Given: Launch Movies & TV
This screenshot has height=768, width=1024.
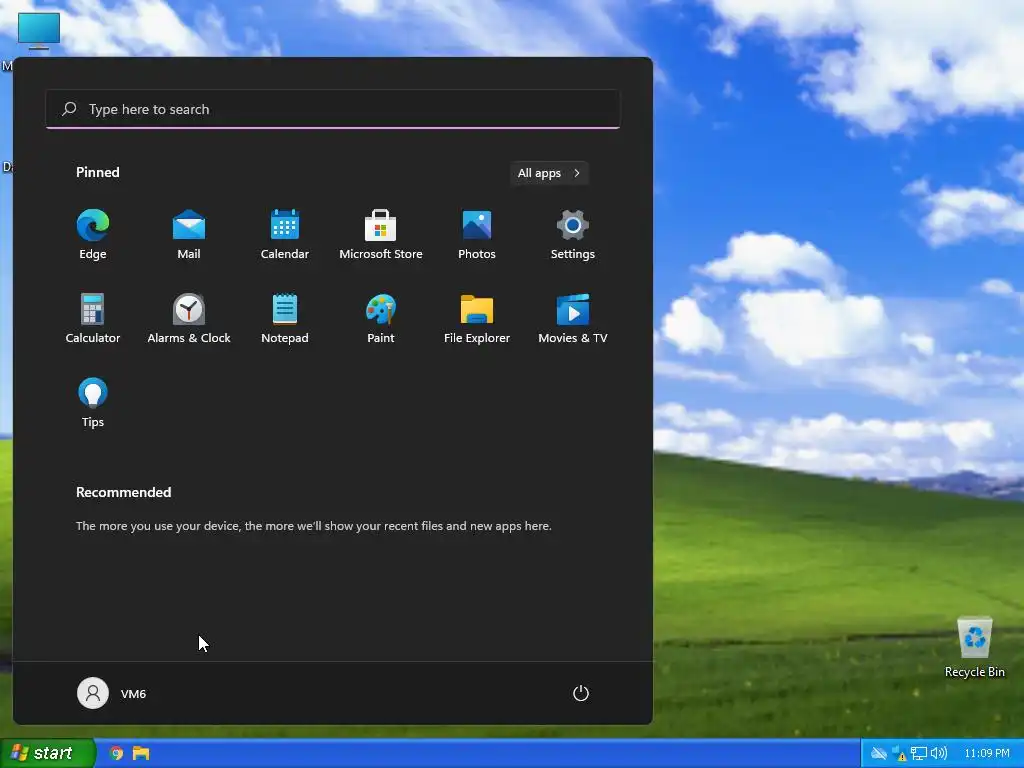Looking at the screenshot, I should tap(573, 319).
